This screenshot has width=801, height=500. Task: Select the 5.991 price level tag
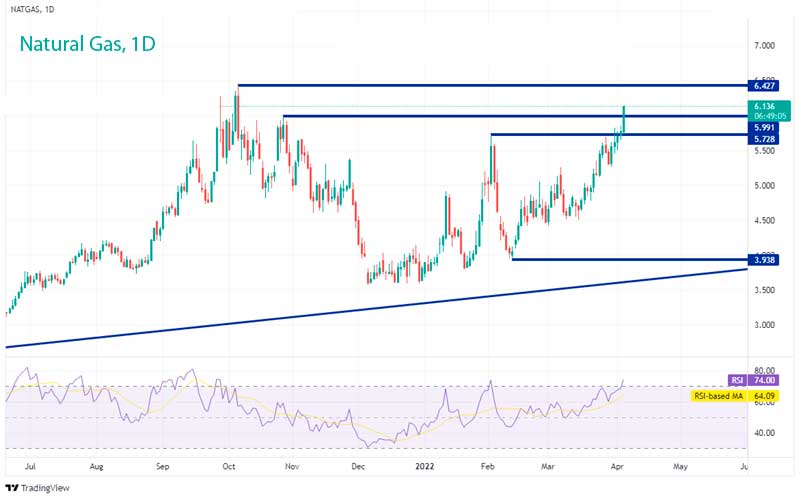click(x=767, y=128)
